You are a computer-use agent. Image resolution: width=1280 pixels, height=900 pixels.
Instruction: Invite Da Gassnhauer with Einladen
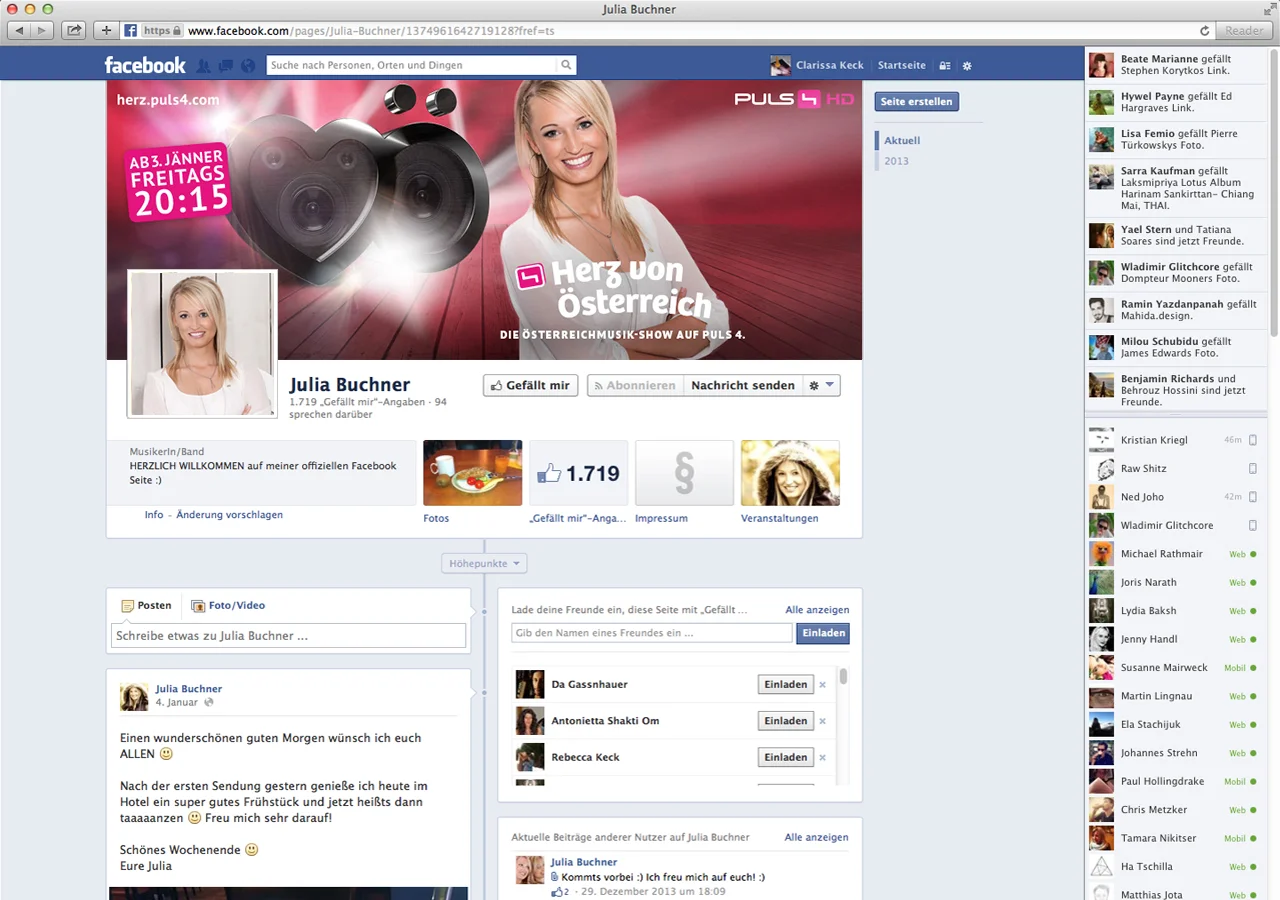[786, 684]
